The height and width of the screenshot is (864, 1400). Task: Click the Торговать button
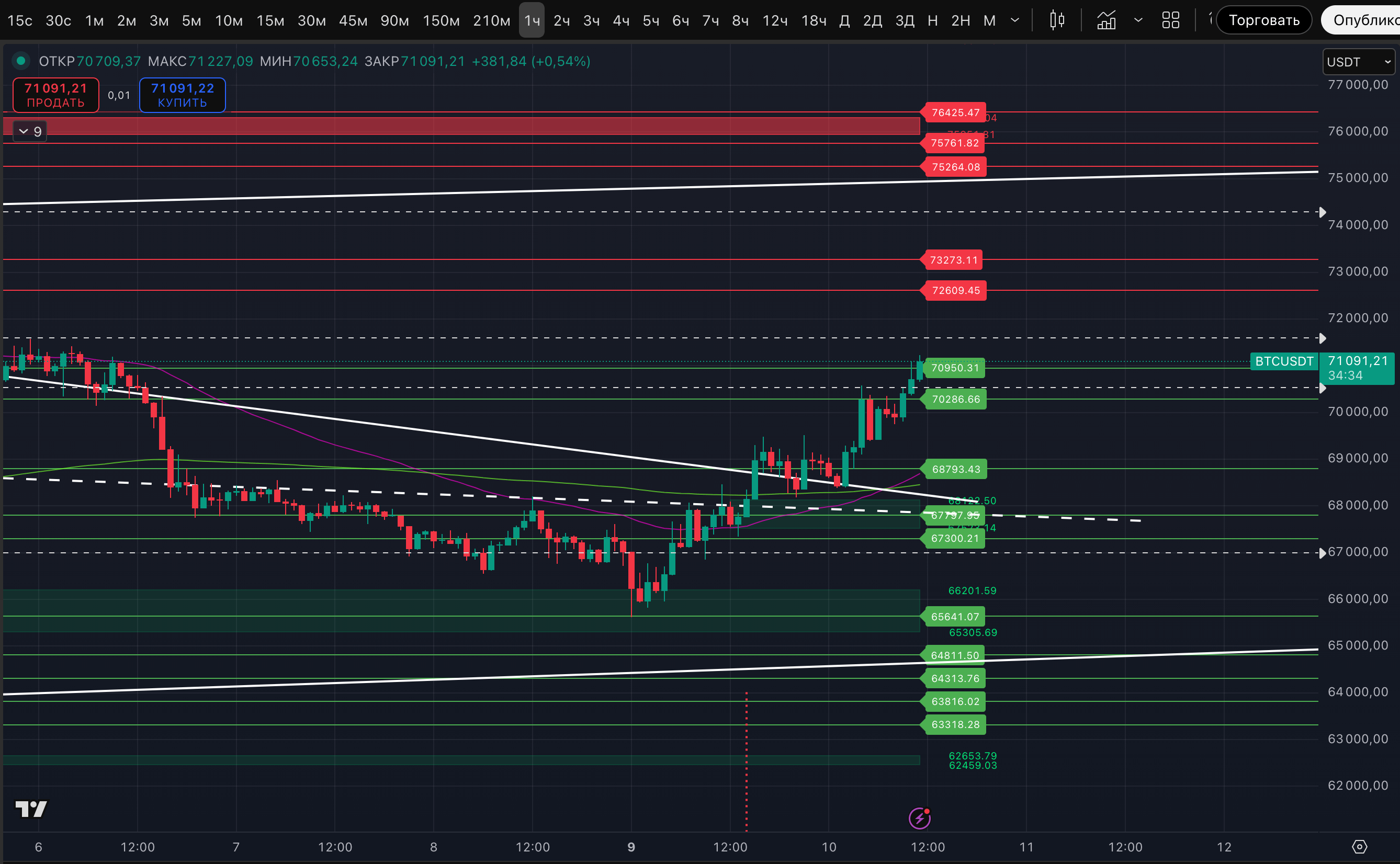[1263, 20]
